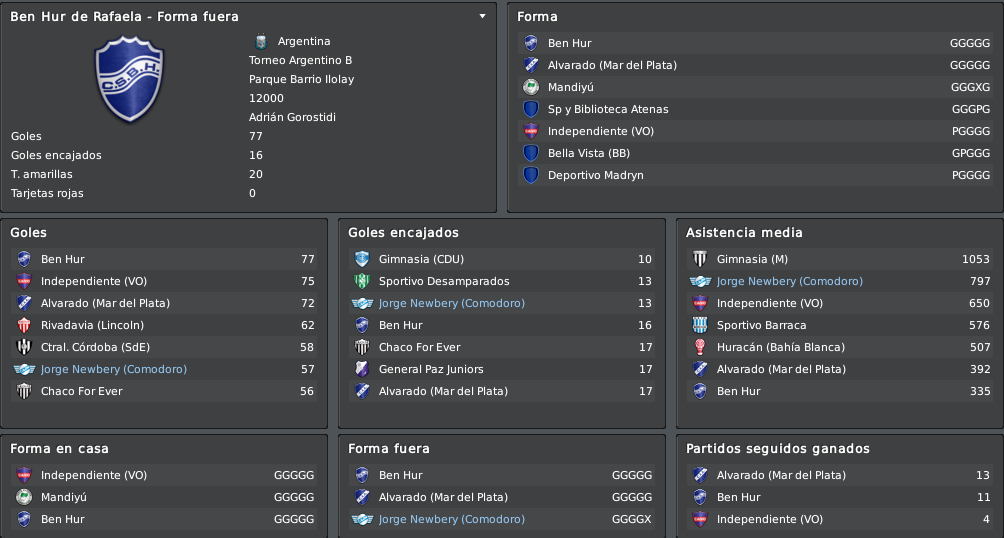
Task: Open Jorge Newbery (Comodoro) in Forma fuera list
Action: coord(451,519)
